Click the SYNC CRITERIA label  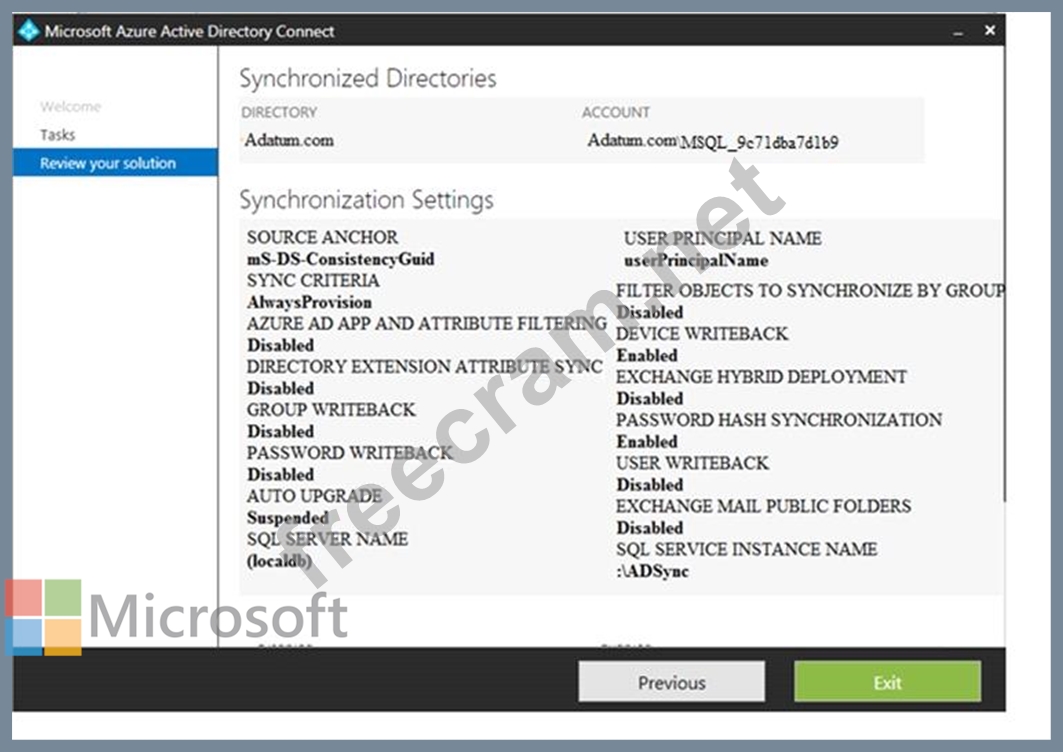coord(313,281)
